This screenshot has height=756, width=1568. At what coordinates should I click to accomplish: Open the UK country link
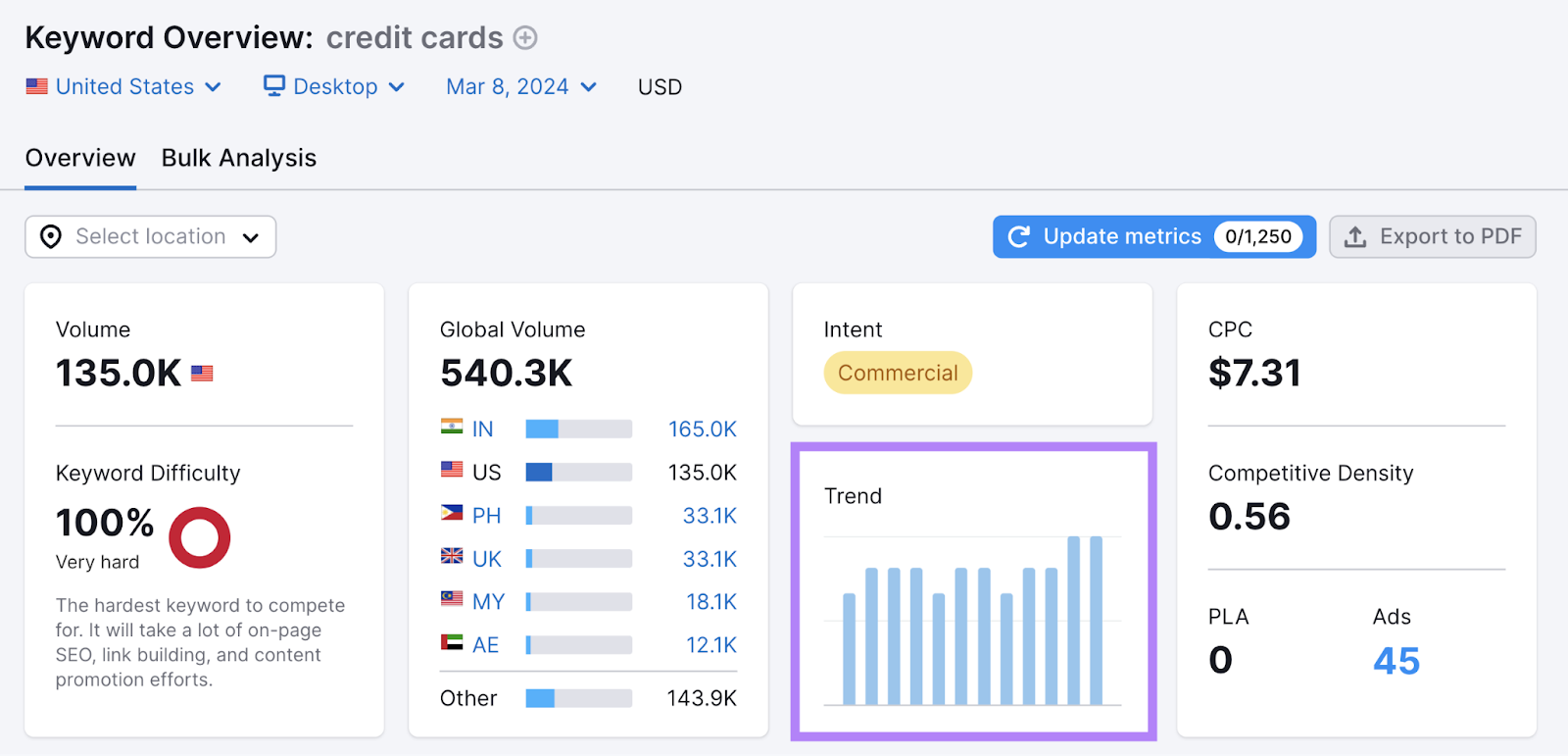click(x=487, y=559)
